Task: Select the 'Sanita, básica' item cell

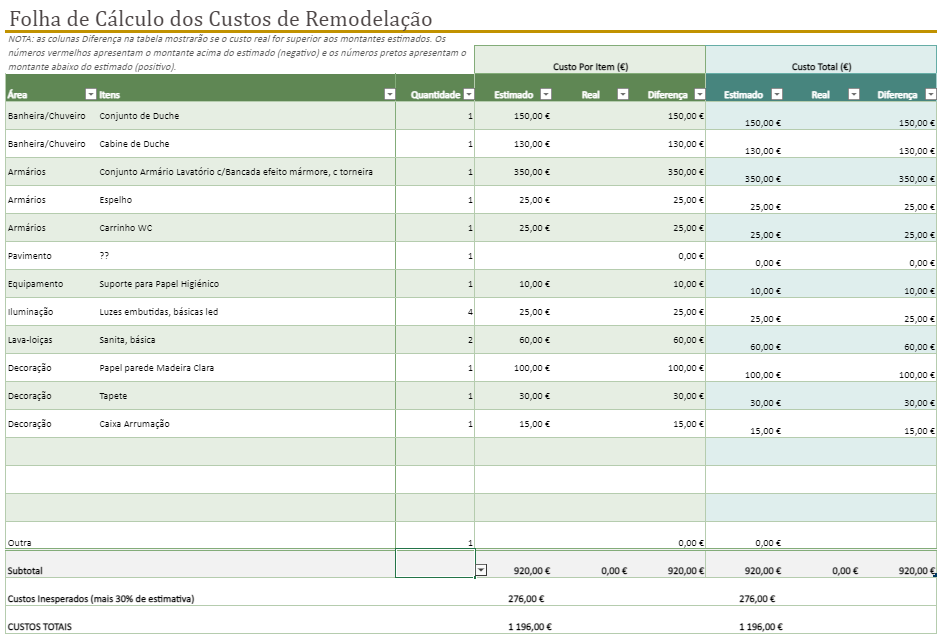Action: pyautogui.click(x=246, y=340)
